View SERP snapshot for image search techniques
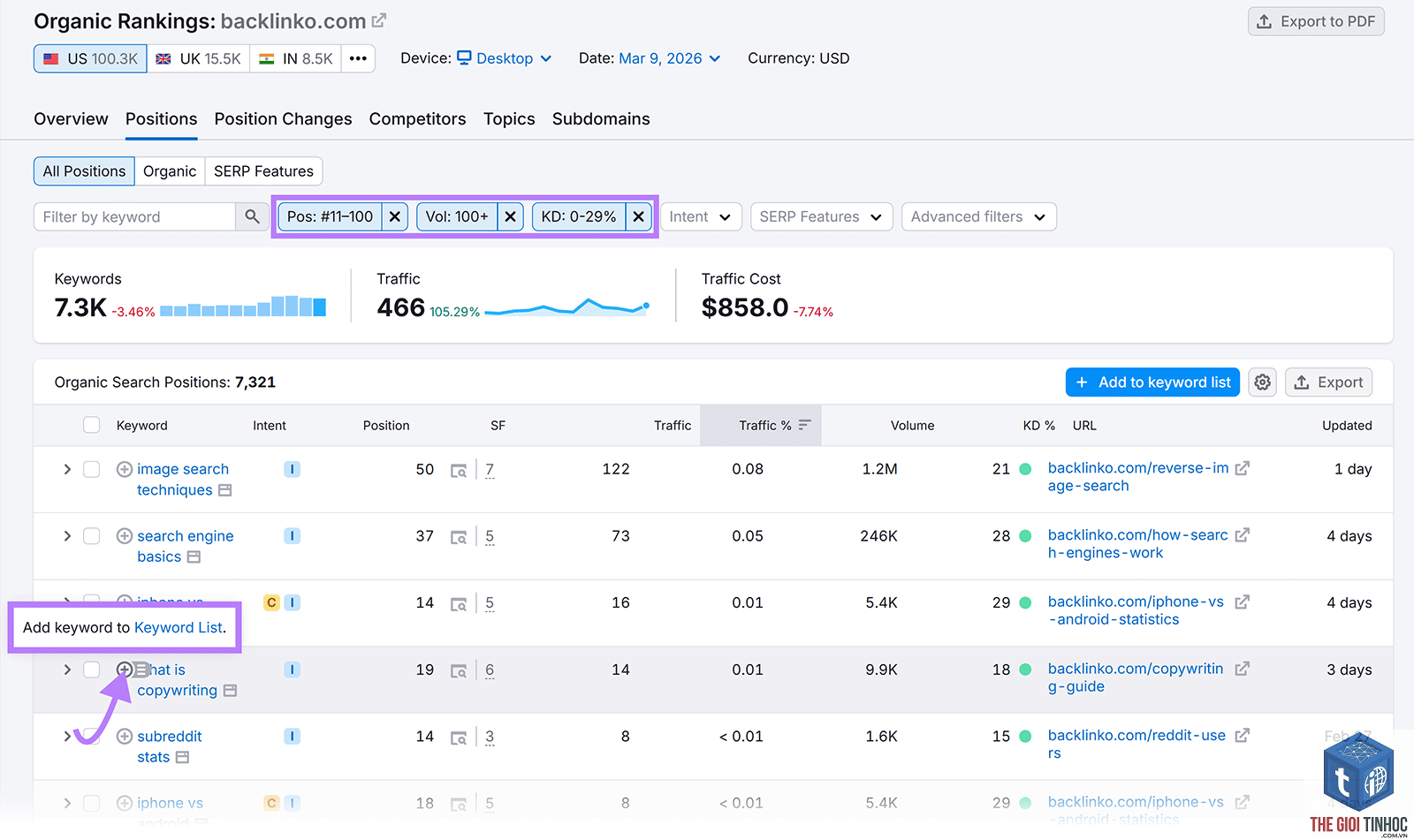Screen dimensions: 1414x840 coord(459,471)
